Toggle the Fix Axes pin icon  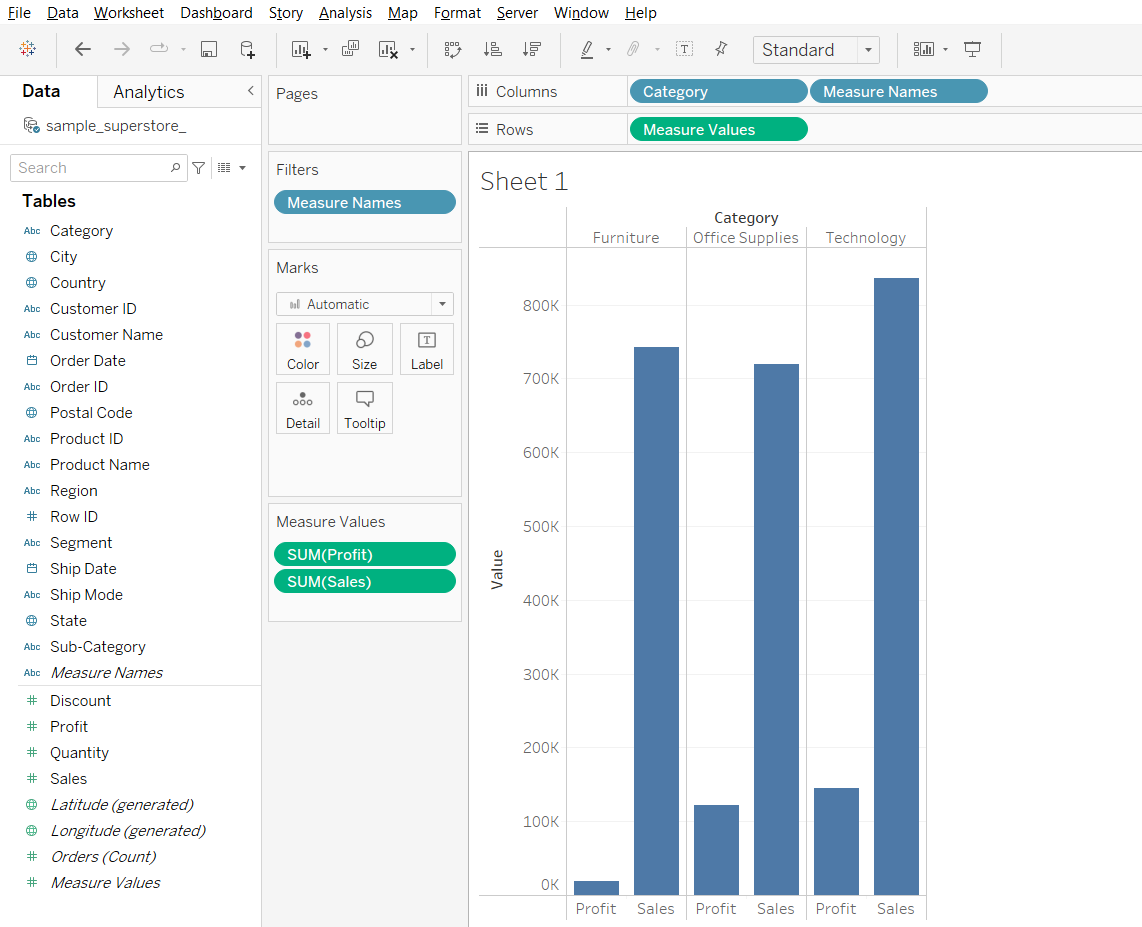(x=720, y=49)
